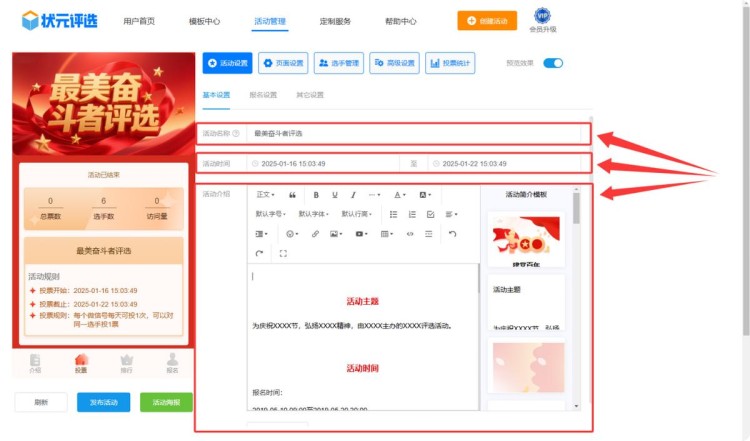Click the underline formatting icon
The width and height of the screenshot is (750, 441).
(335, 195)
